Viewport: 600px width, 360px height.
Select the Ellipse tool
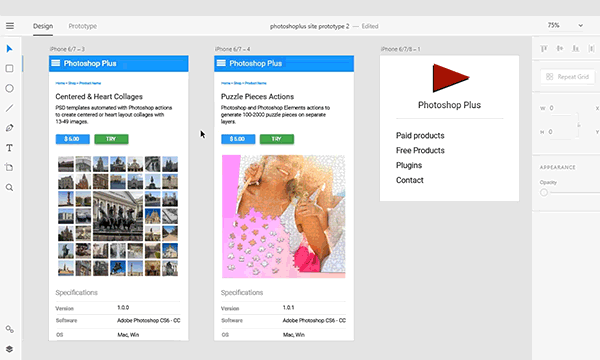click(x=10, y=88)
